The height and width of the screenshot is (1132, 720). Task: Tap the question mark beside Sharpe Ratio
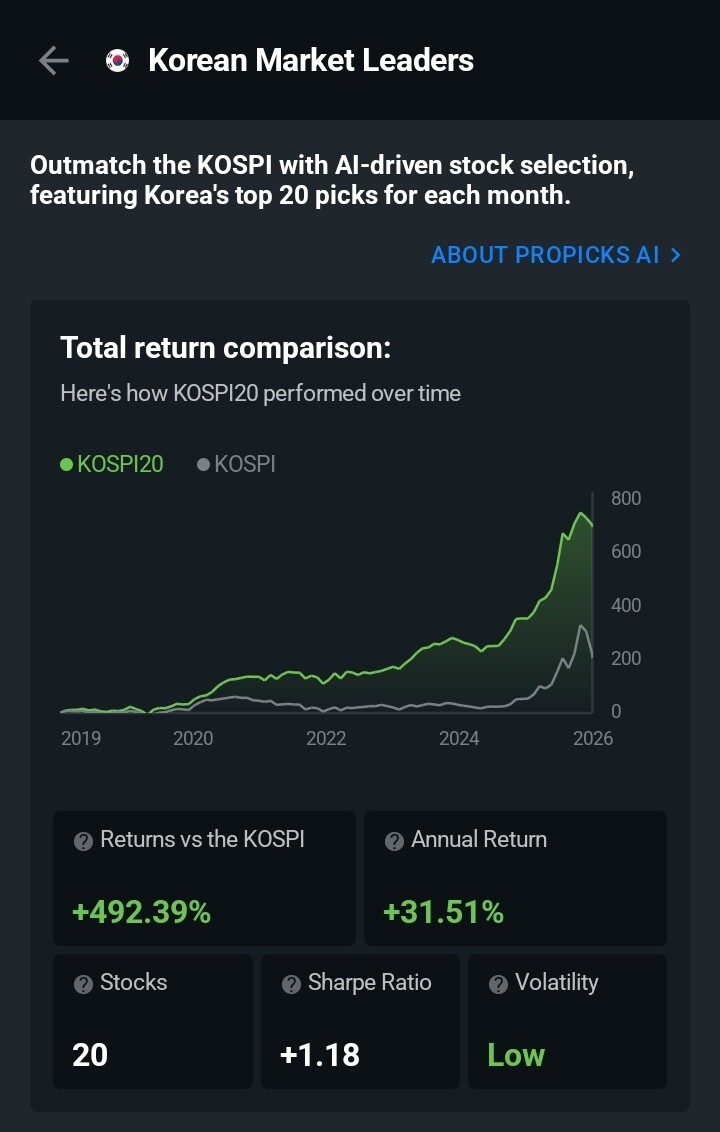tap(291, 984)
